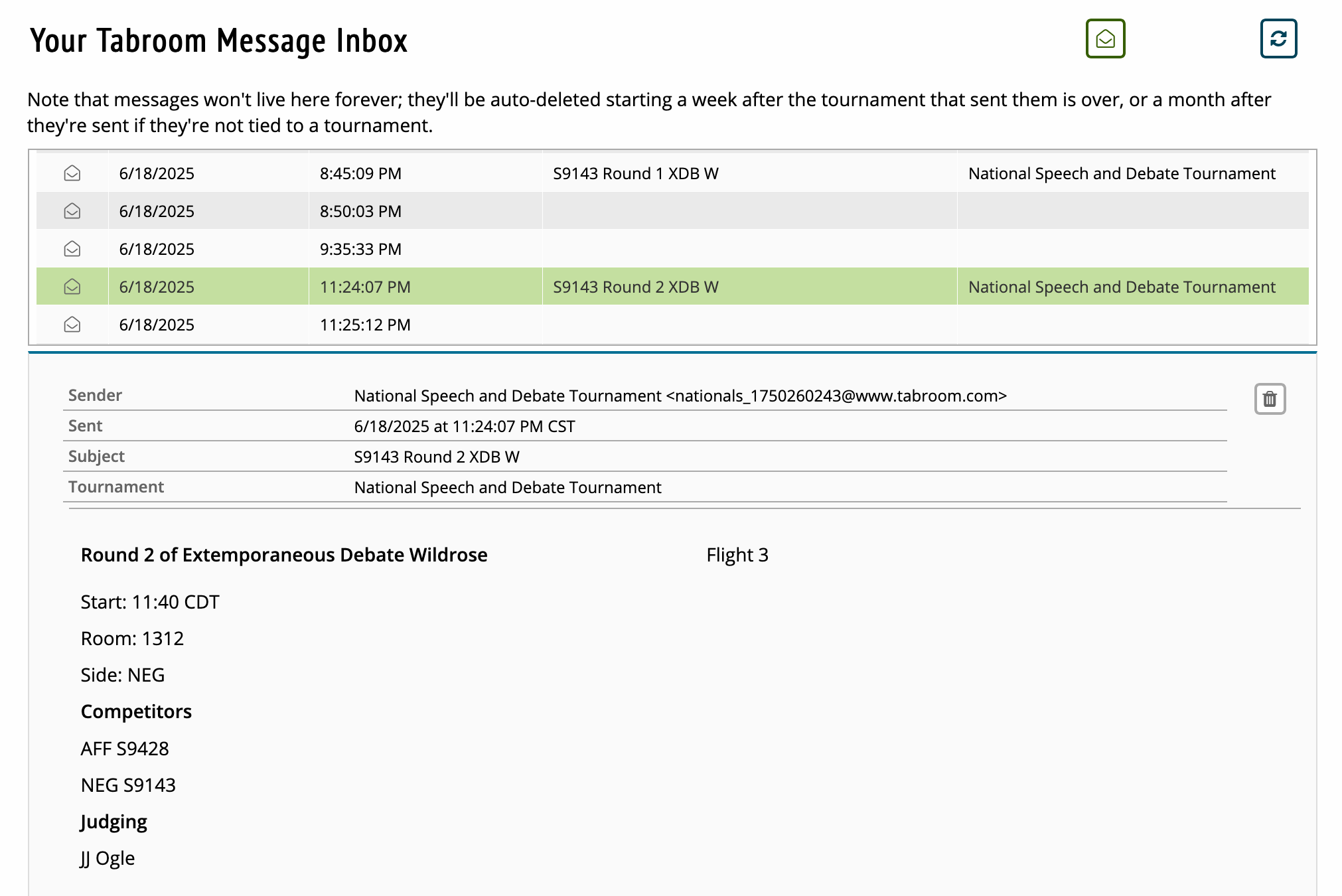Click the envelope icon for the 8:45:09 PM message

[72, 173]
